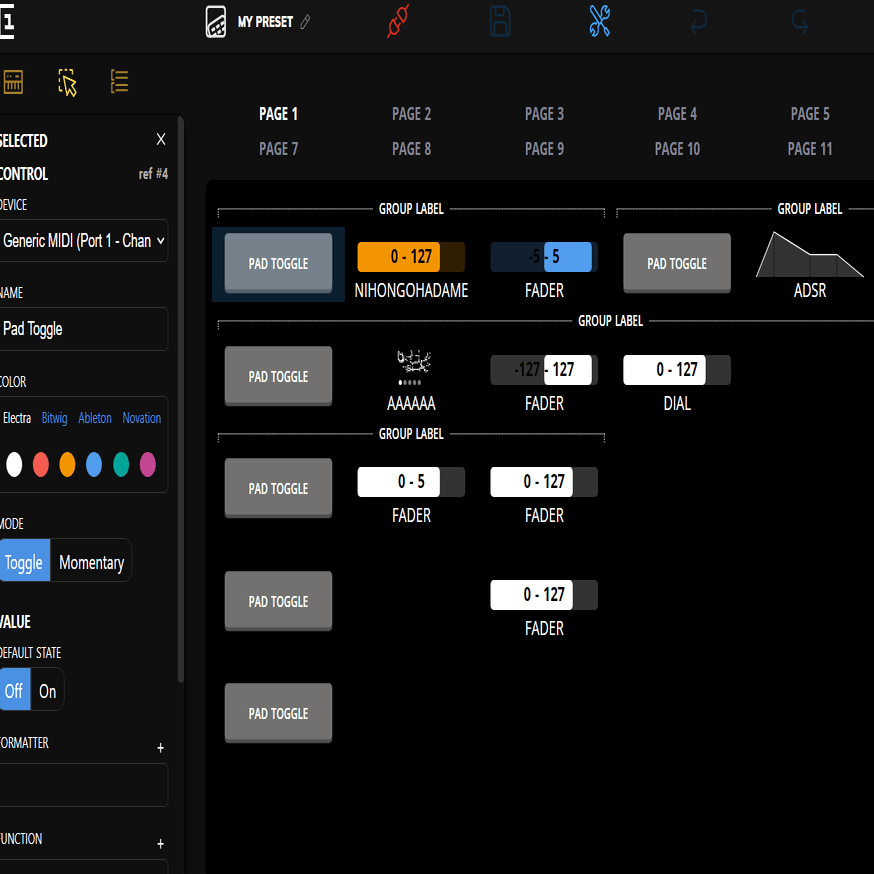Open the PAGE 7 tab
This screenshot has height=874, width=874.
click(278, 148)
